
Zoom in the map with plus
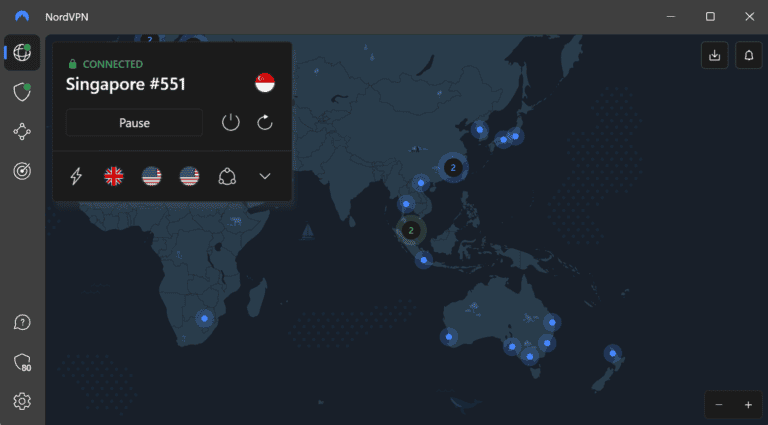748,405
